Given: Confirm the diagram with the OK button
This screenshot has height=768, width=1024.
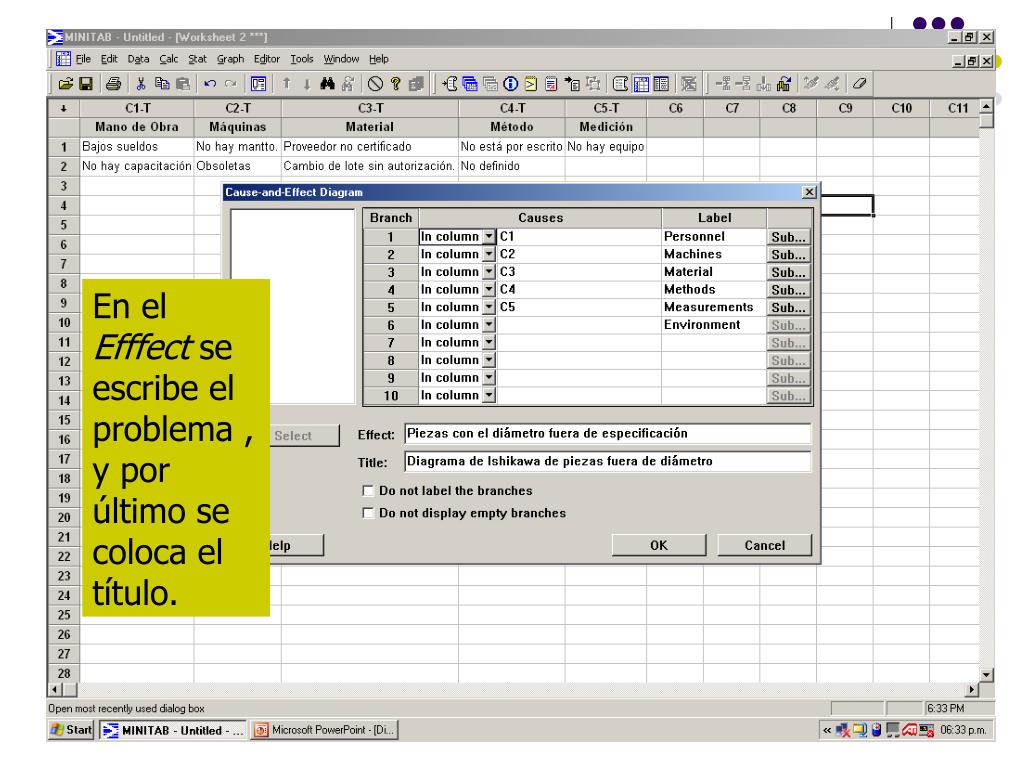Looking at the screenshot, I should pyautogui.click(x=659, y=545).
